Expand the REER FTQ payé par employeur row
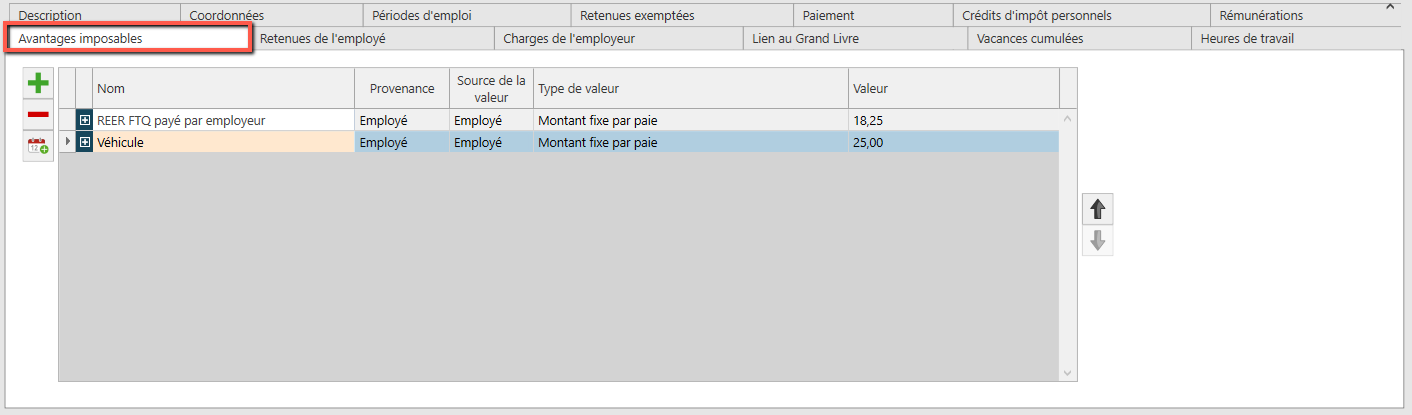 (x=85, y=120)
